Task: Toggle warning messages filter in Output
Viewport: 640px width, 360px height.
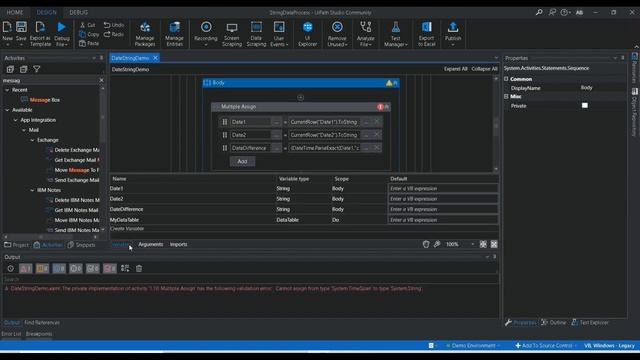Action: (42, 269)
